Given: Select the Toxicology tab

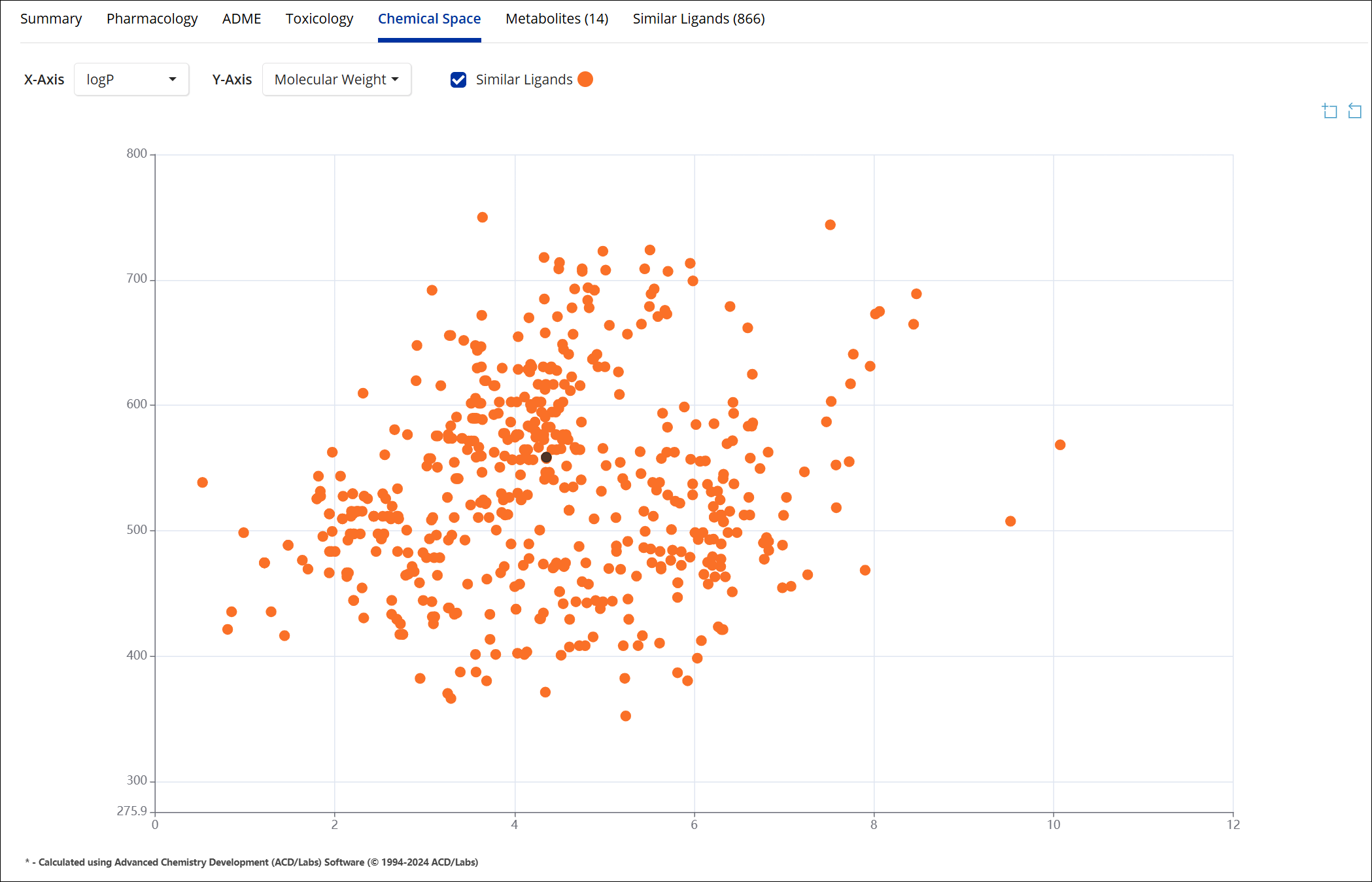Looking at the screenshot, I should coord(319,19).
